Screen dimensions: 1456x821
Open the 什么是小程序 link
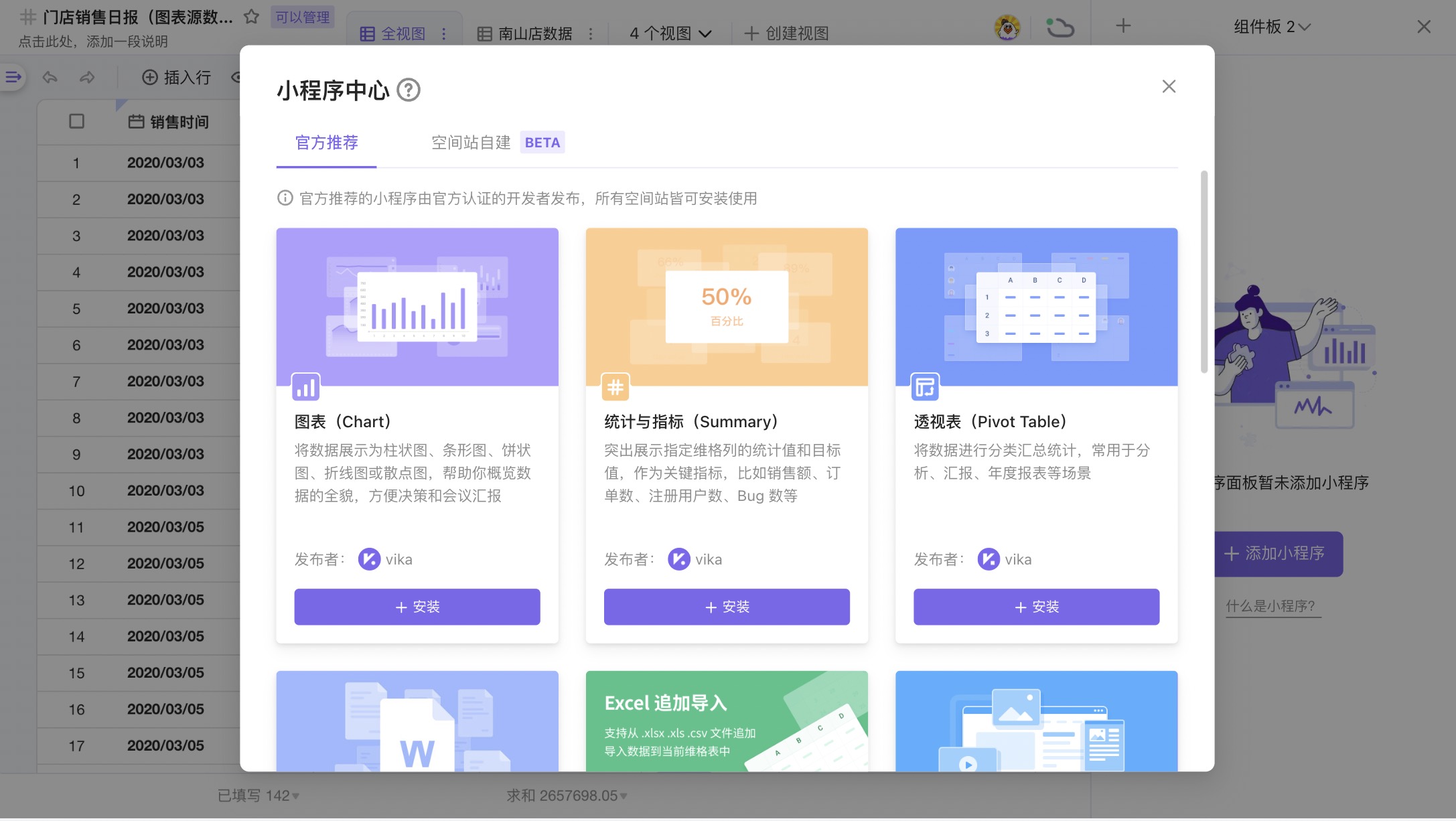1272,605
